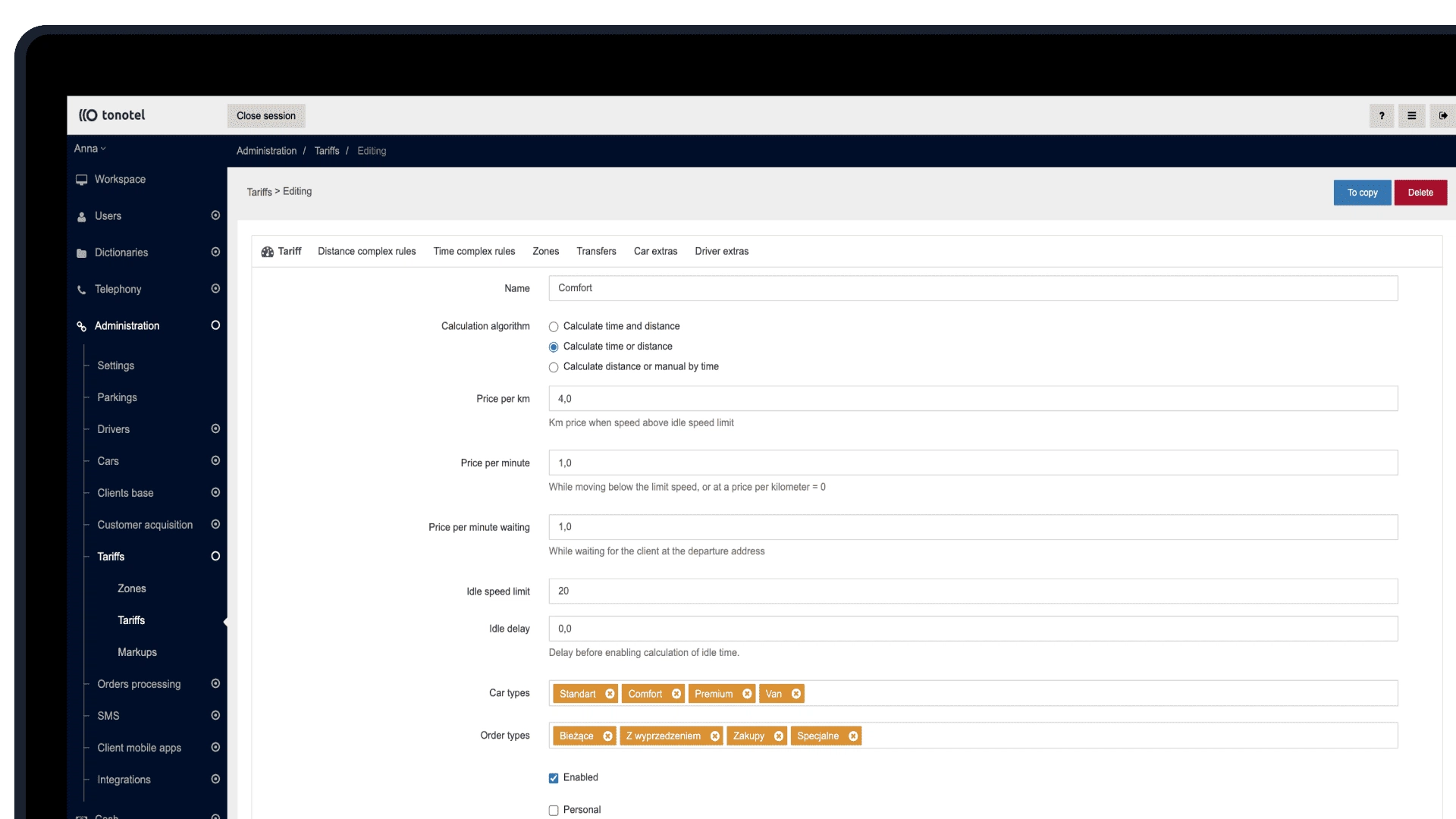Screen dimensions: 1456x819
Task: Select Calculate distance or manual by time
Action: tap(554, 367)
